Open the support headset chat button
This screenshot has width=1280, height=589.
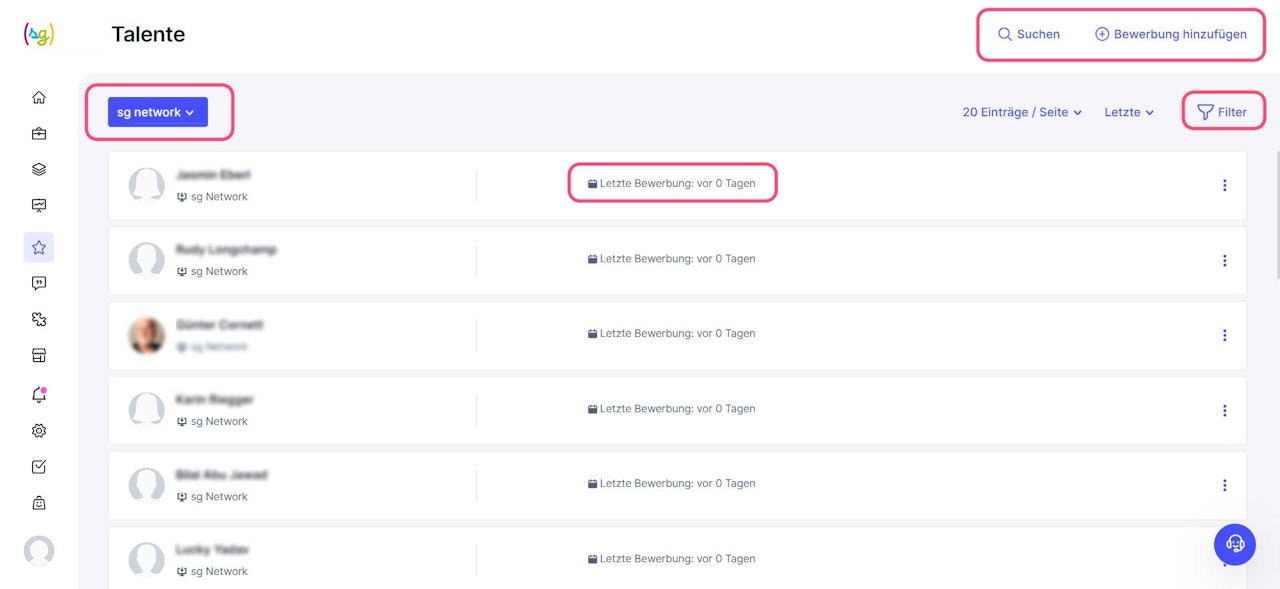click(x=1234, y=544)
